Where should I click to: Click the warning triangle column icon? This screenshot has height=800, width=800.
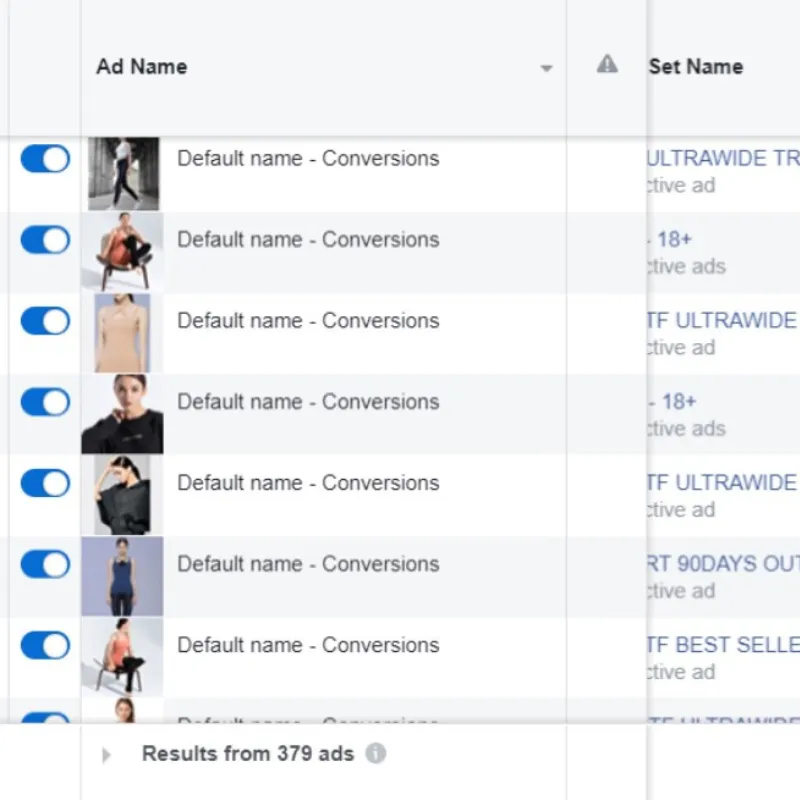pyautogui.click(x=607, y=64)
